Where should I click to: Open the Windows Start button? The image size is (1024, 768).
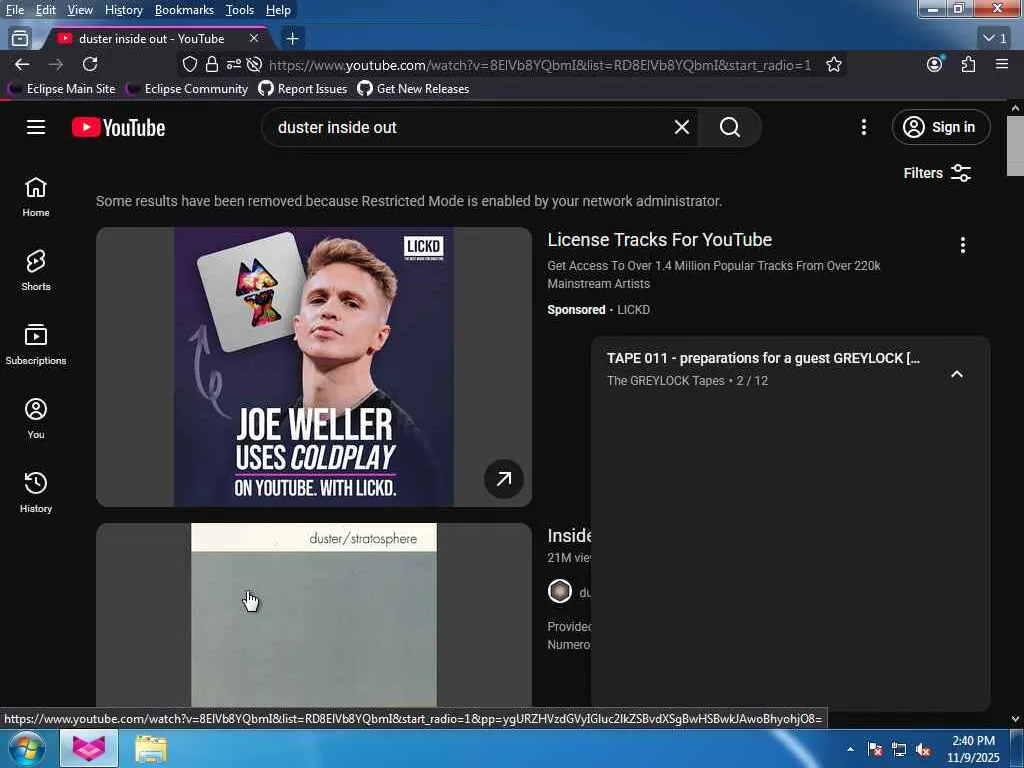27,749
